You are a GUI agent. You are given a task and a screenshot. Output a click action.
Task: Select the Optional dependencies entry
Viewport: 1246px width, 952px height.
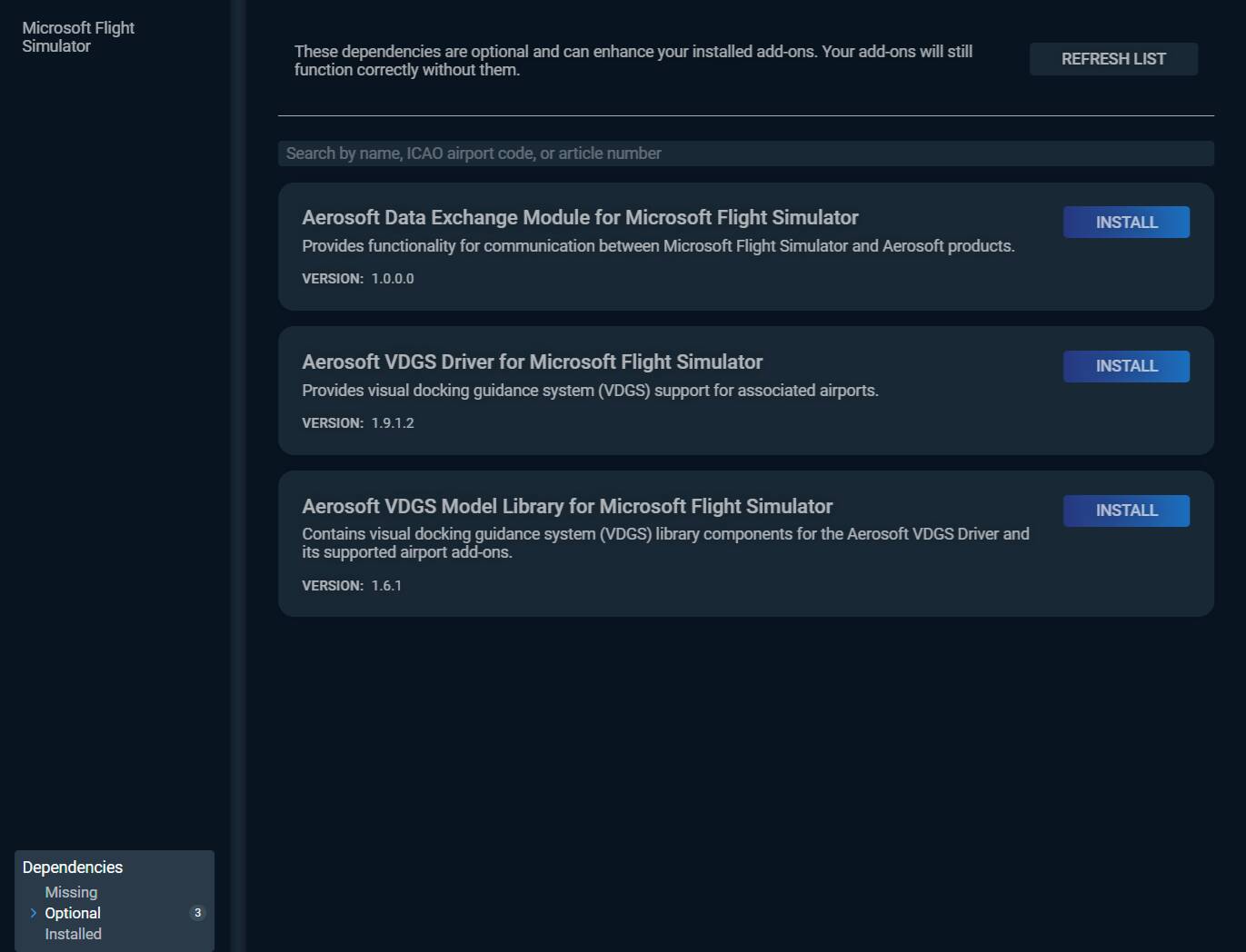coord(73,913)
